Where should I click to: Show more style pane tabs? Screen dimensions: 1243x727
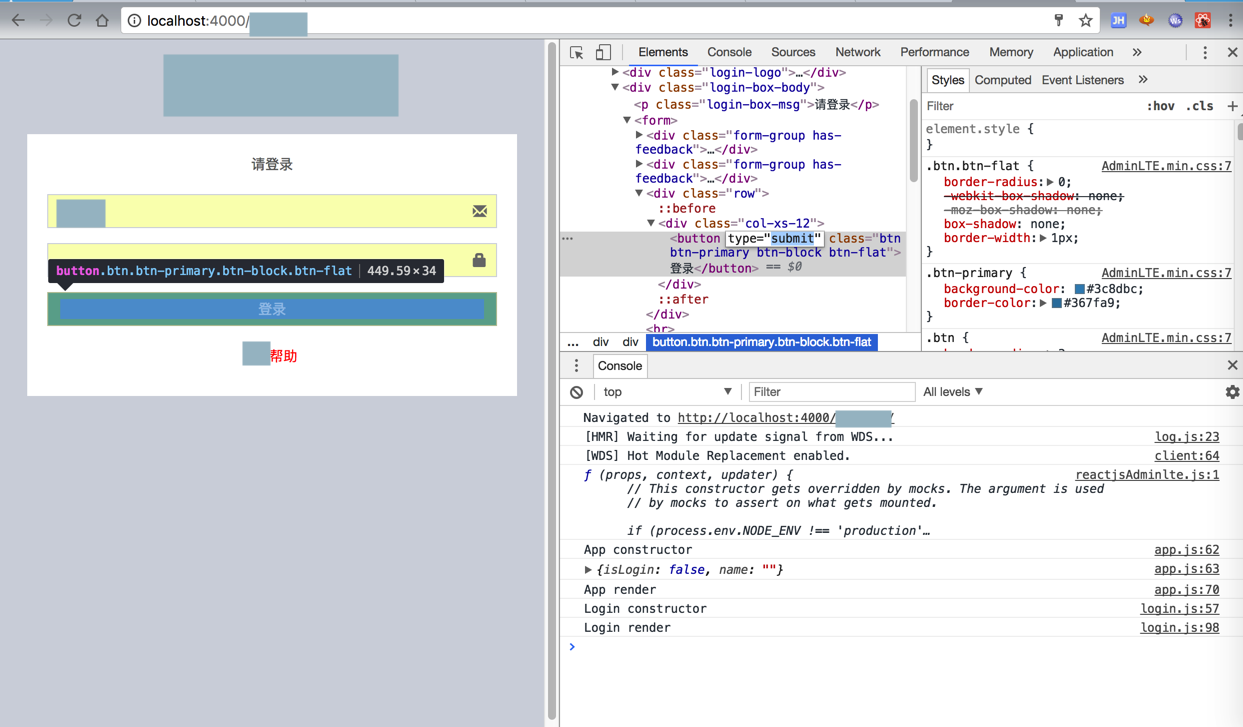pos(1143,80)
